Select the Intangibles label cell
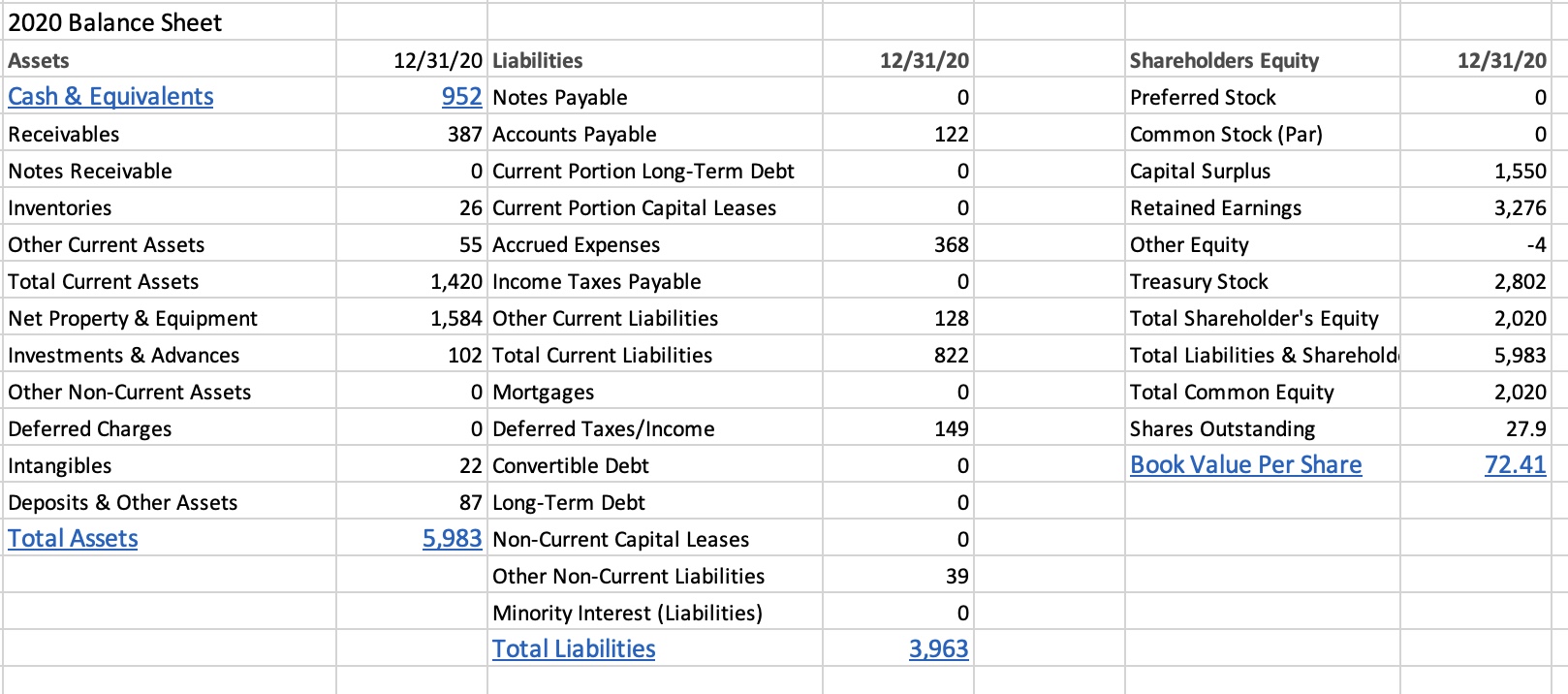Screen dimensions: 1568x694 click(x=170, y=465)
